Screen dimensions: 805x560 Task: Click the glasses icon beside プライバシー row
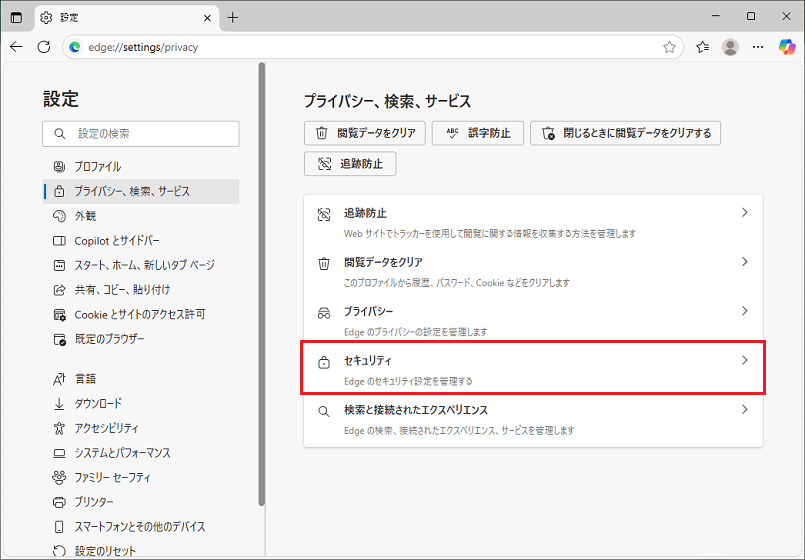coord(324,313)
